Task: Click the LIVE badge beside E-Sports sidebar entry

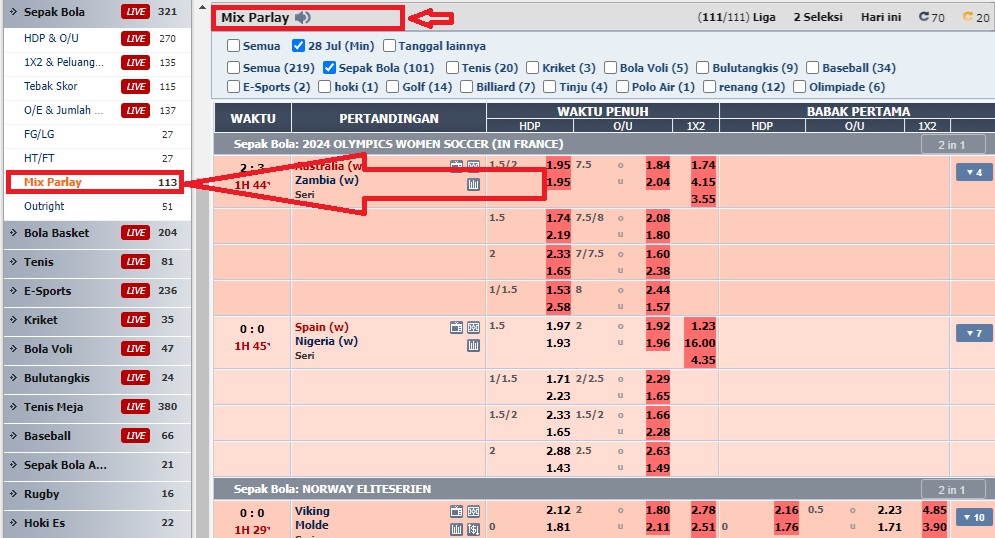Action: coord(136,291)
